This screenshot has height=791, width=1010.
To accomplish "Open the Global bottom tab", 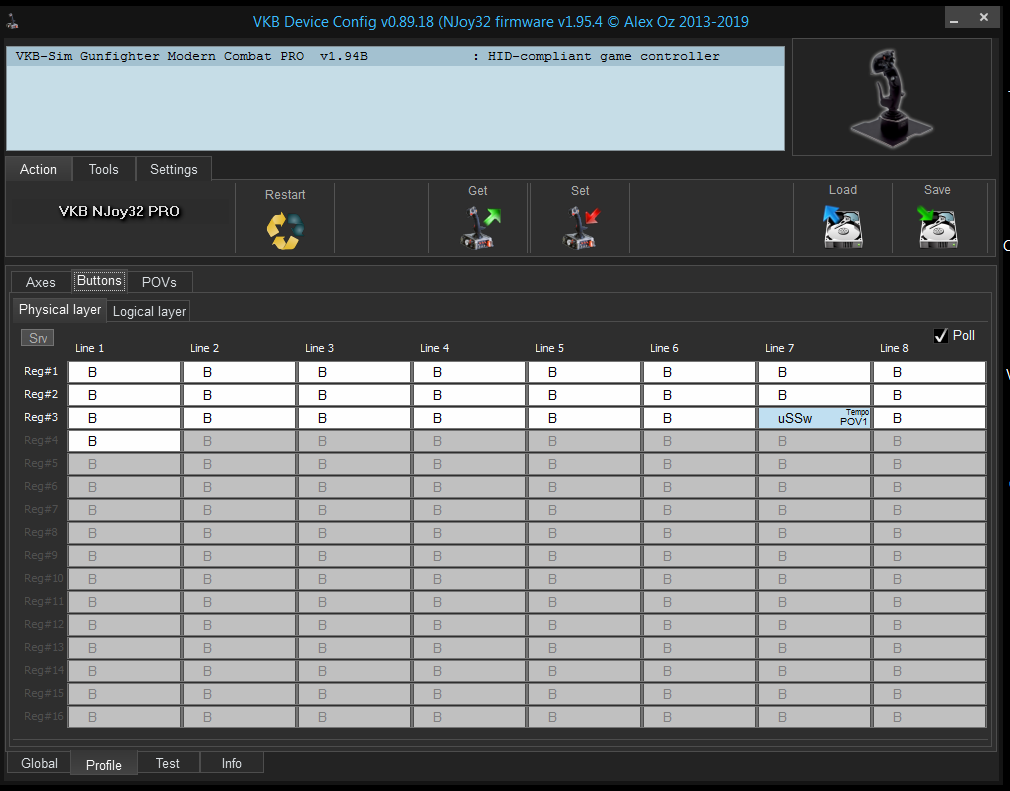I will click(39, 763).
